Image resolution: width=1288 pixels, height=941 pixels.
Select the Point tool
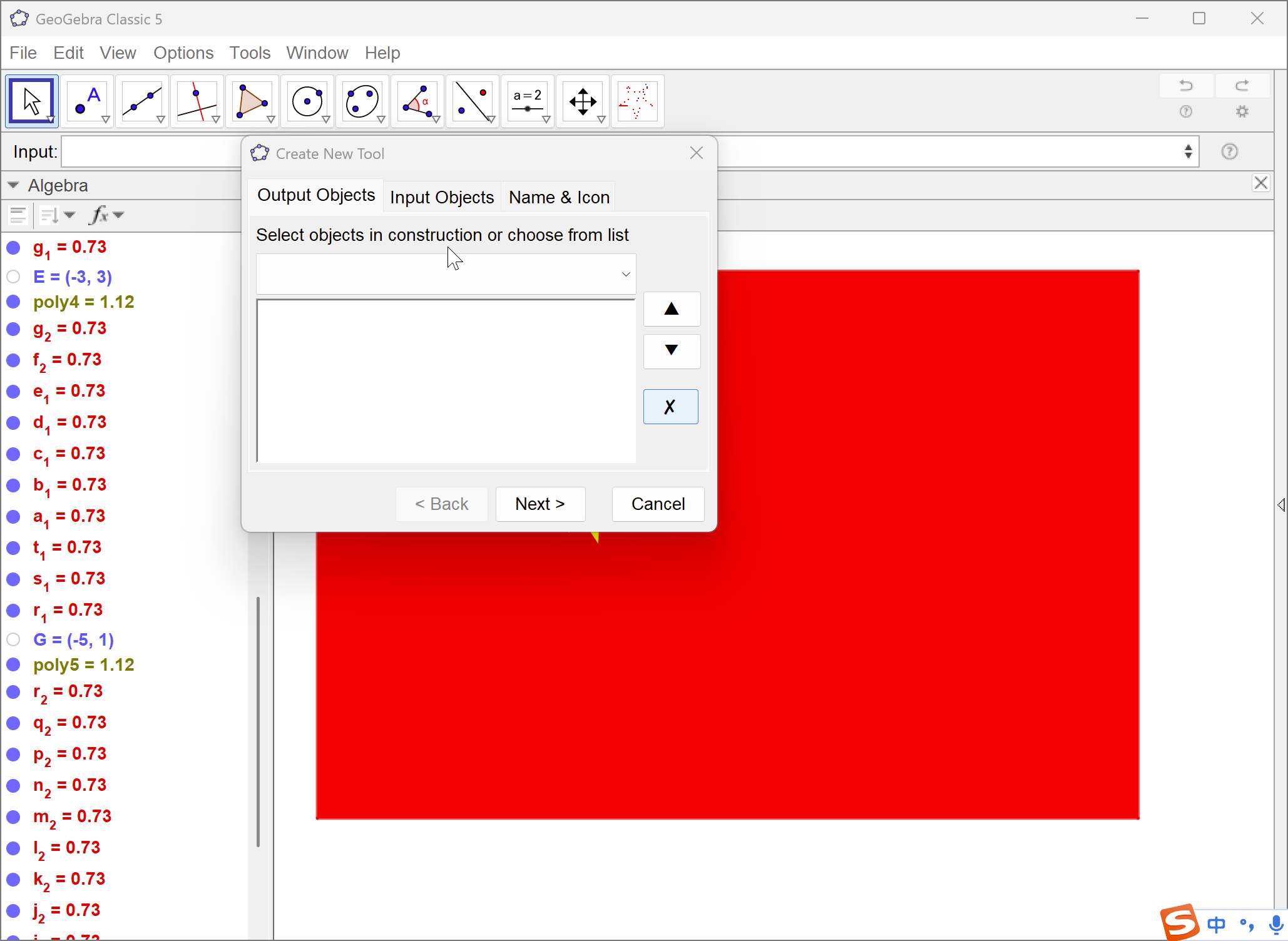(87, 101)
